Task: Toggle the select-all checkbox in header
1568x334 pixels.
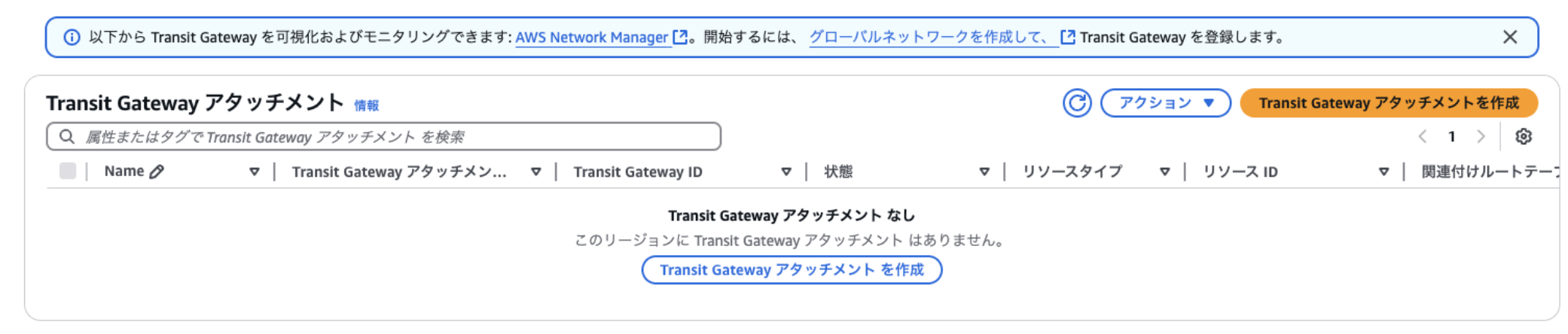Action: pyautogui.click(x=68, y=171)
